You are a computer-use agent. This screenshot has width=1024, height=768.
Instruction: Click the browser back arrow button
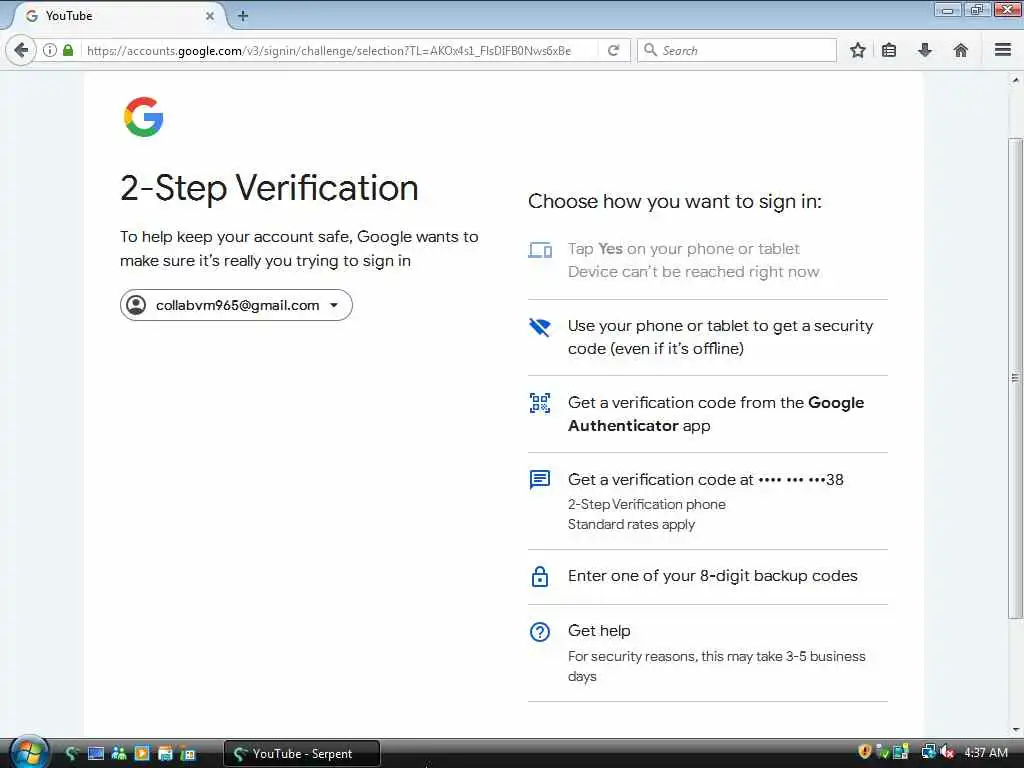[x=21, y=50]
